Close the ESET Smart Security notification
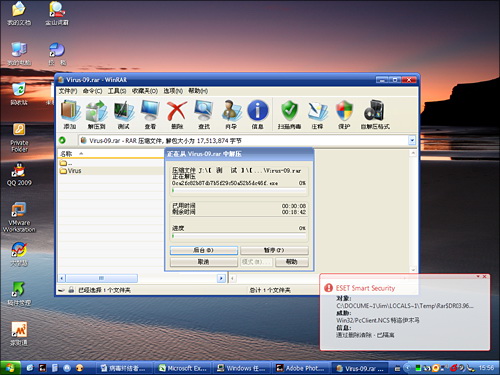Viewport: 500px width, 375px height. pos(485,276)
